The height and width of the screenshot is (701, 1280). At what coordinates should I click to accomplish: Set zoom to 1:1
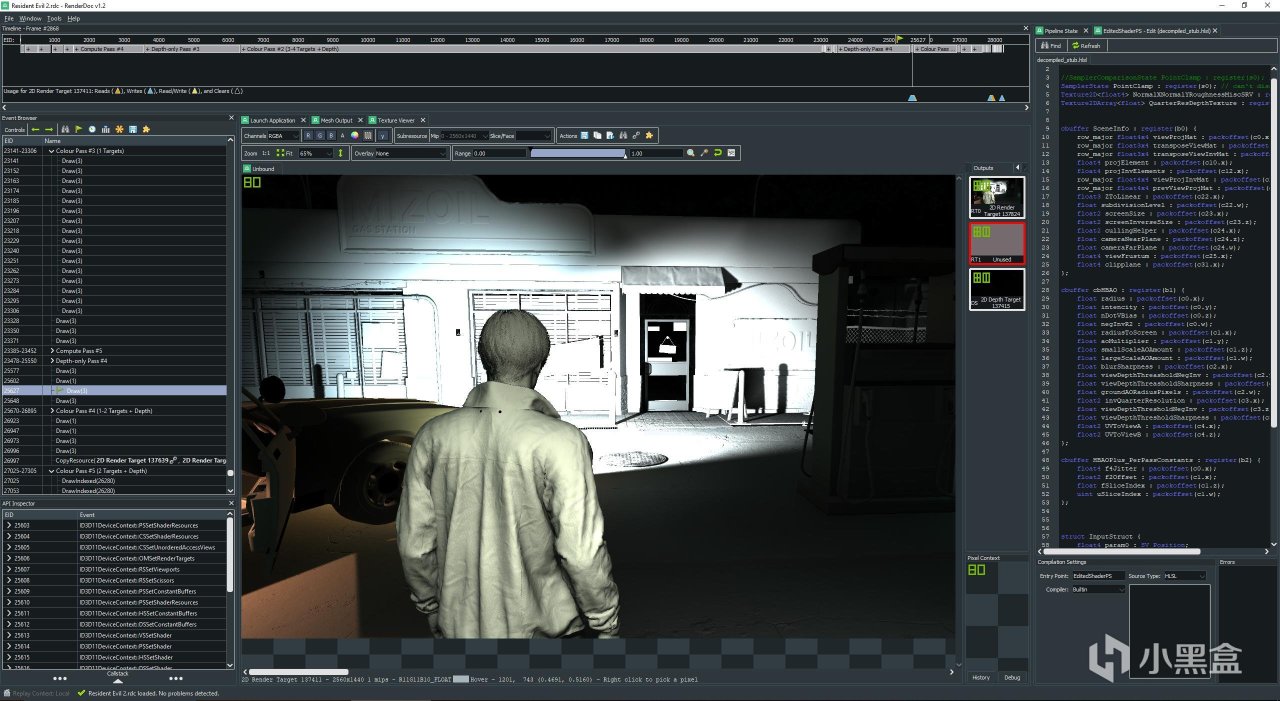point(266,153)
